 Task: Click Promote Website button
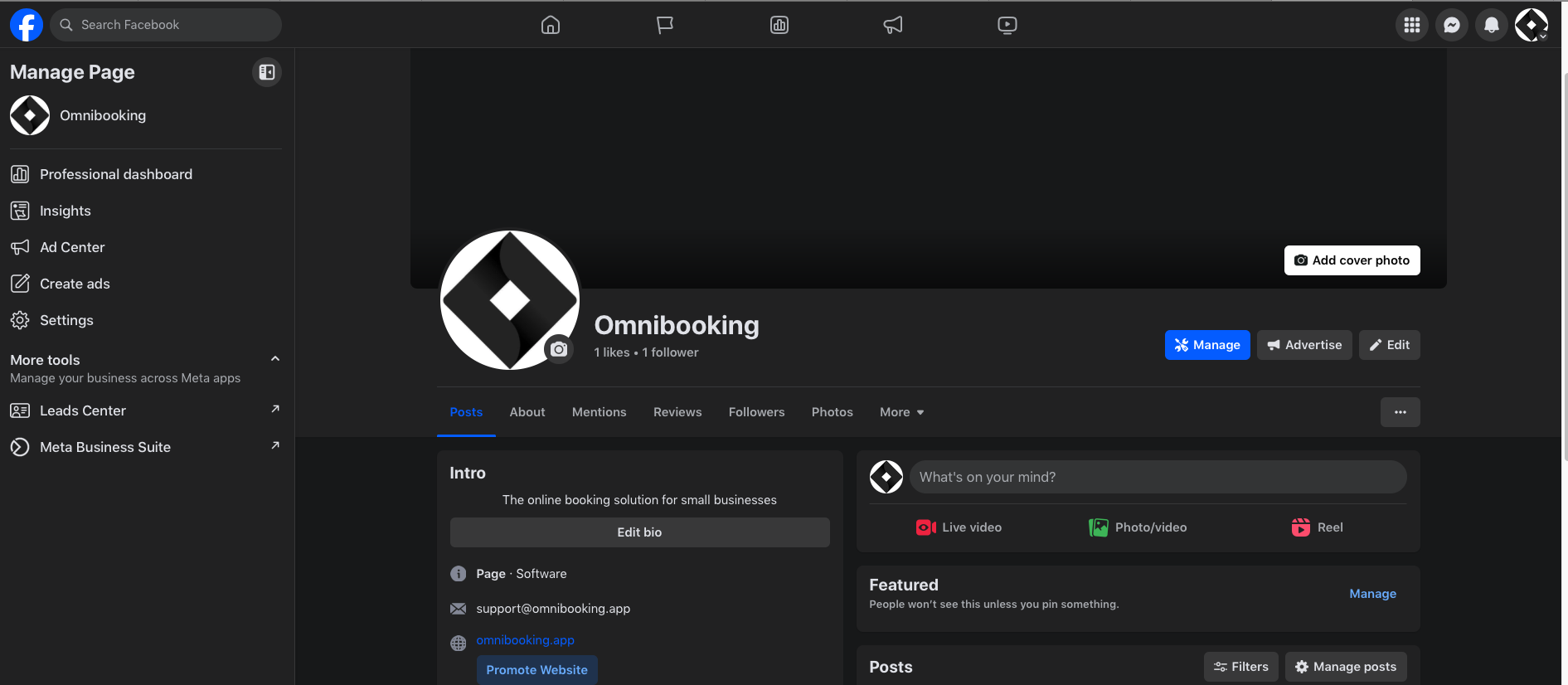click(x=536, y=670)
